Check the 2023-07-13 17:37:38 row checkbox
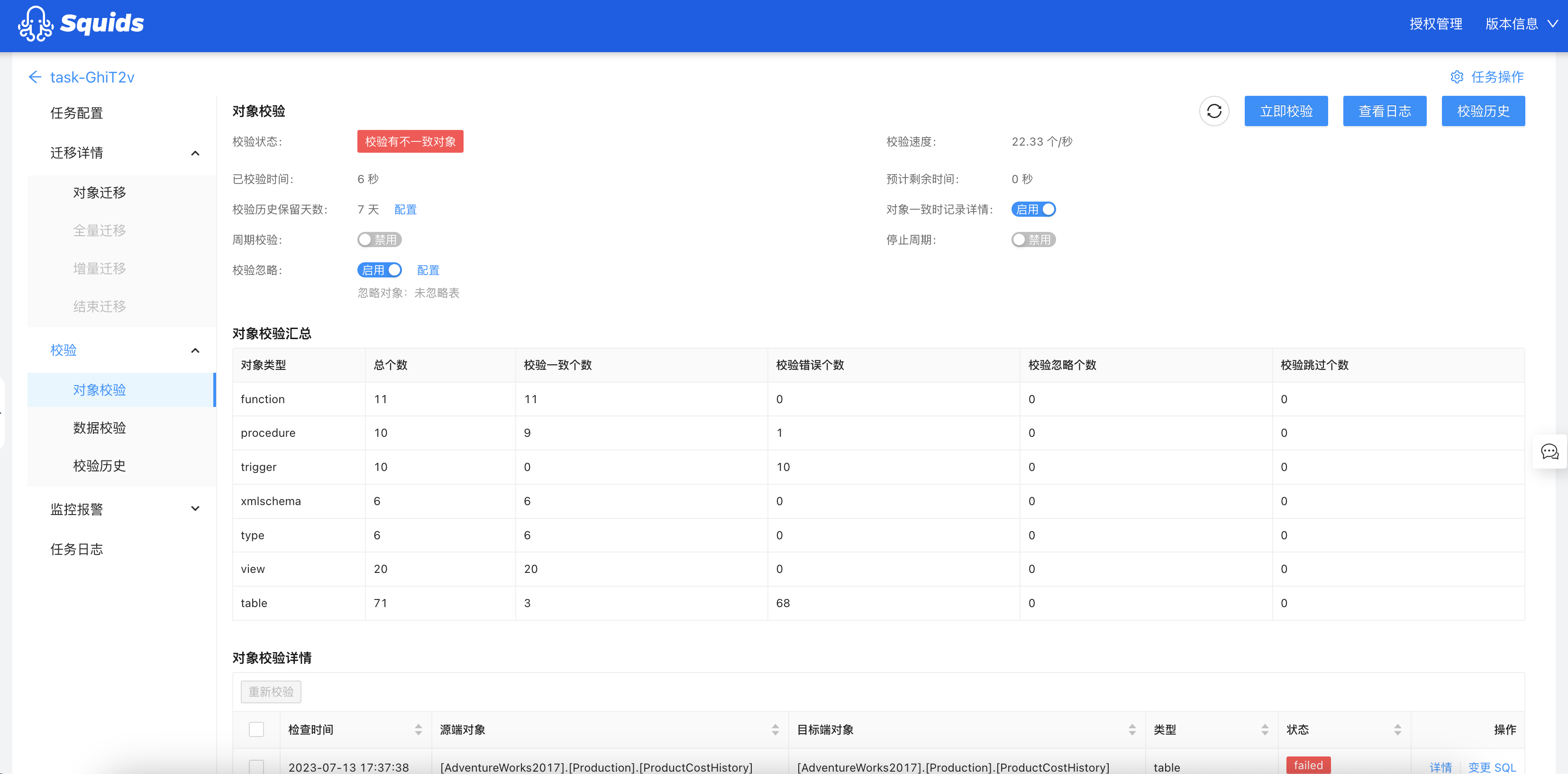1568x774 pixels. (x=256, y=767)
